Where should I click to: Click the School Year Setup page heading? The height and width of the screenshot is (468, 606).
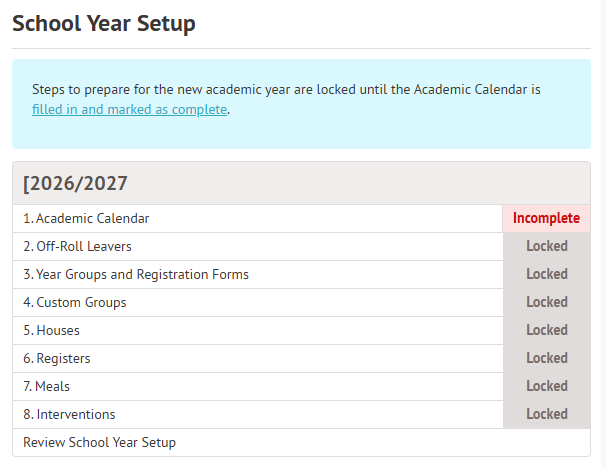click(104, 23)
